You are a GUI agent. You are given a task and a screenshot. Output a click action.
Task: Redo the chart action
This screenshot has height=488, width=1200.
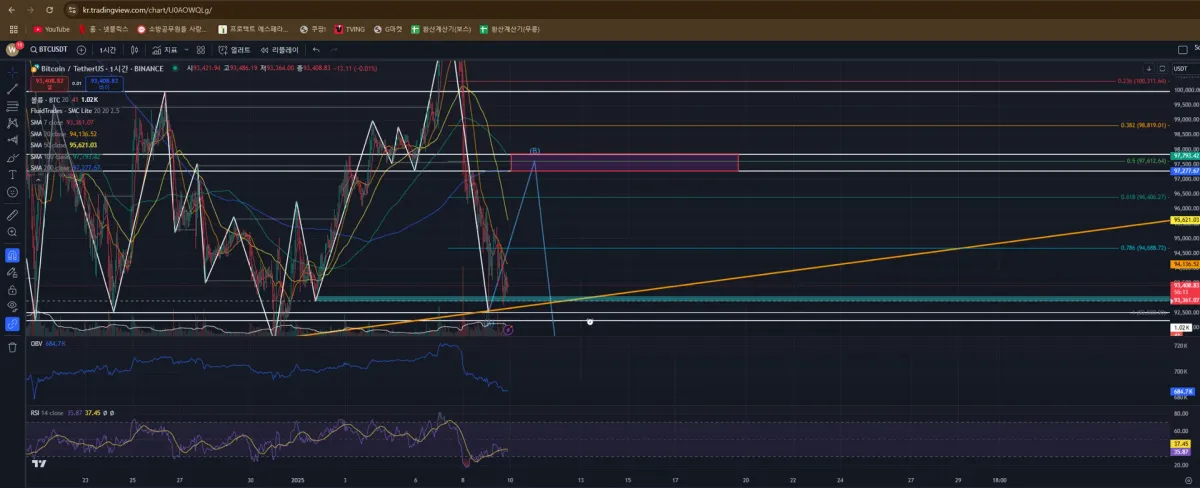(334, 49)
